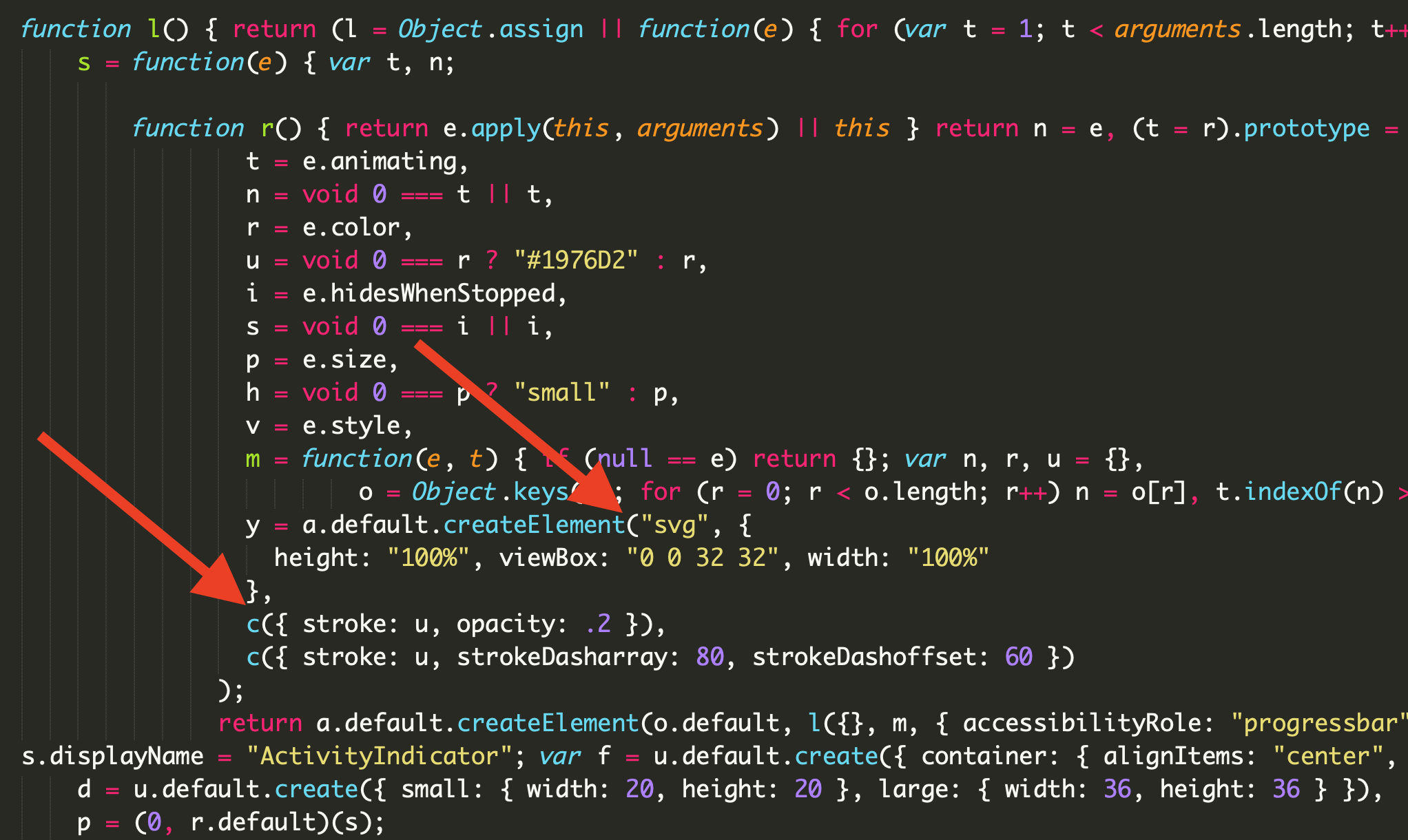The height and width of the screenshot is (840, 1408).
Task: Click on e.hidesWhenStopped property
Action: tap(428, 294)
